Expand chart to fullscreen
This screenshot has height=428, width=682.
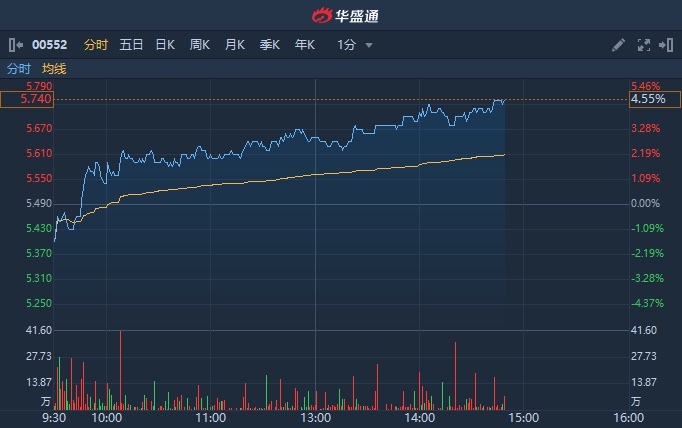[644, 45]
